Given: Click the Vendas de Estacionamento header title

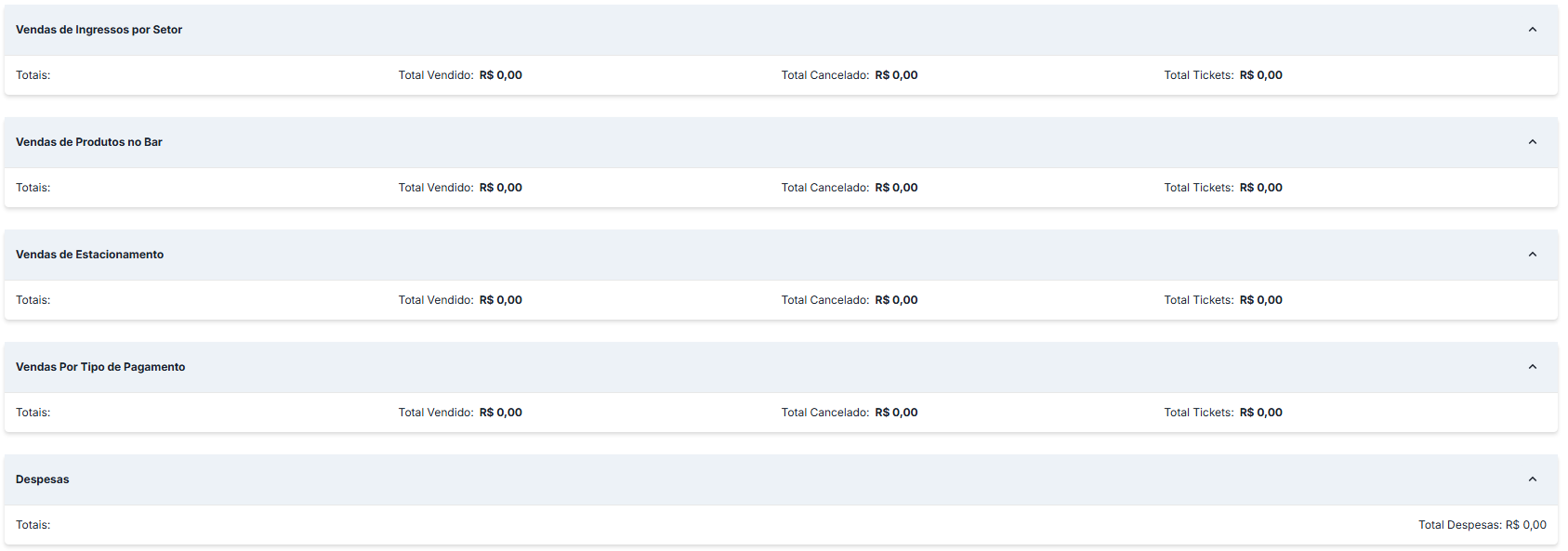Looking at the screenshot, I should tap(89, 255).
